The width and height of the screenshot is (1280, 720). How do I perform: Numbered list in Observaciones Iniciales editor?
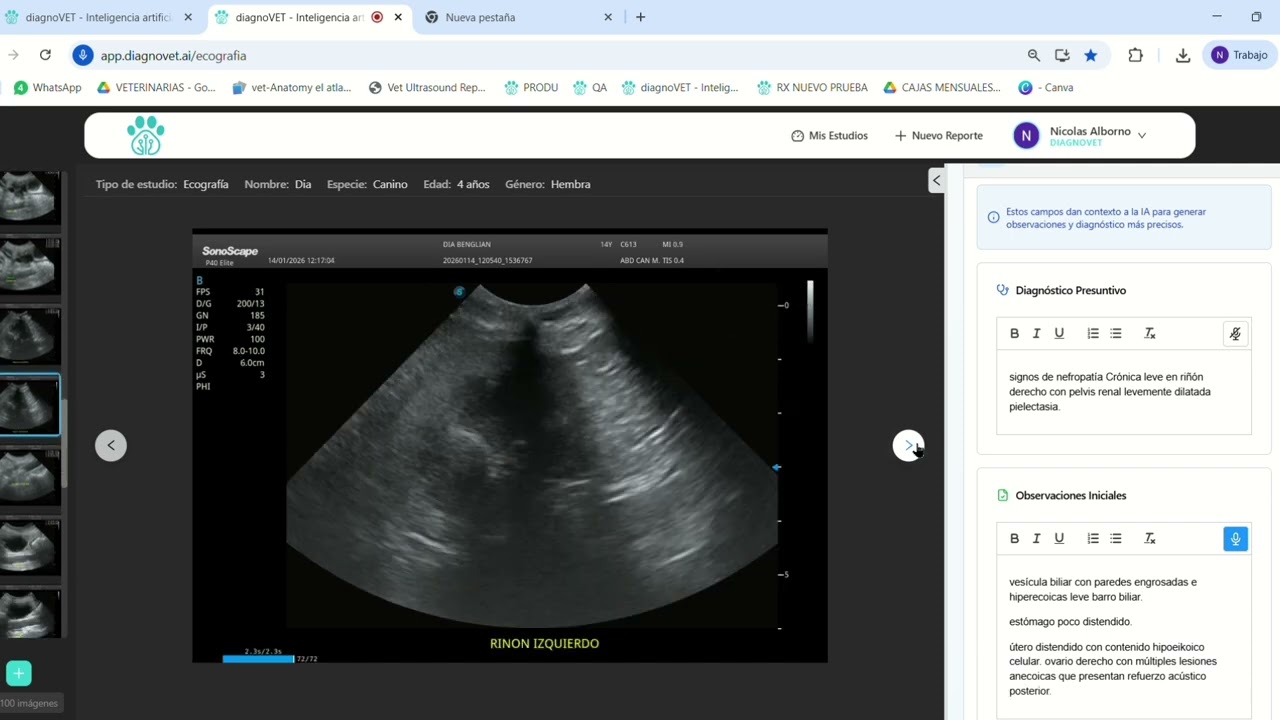(1093, 538)
